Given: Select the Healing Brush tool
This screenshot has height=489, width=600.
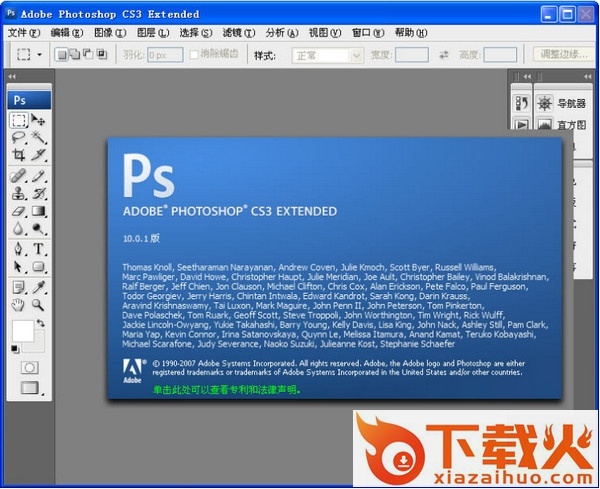Looking at the screenshot, I should pyautogui.click(x=18, y=176).
